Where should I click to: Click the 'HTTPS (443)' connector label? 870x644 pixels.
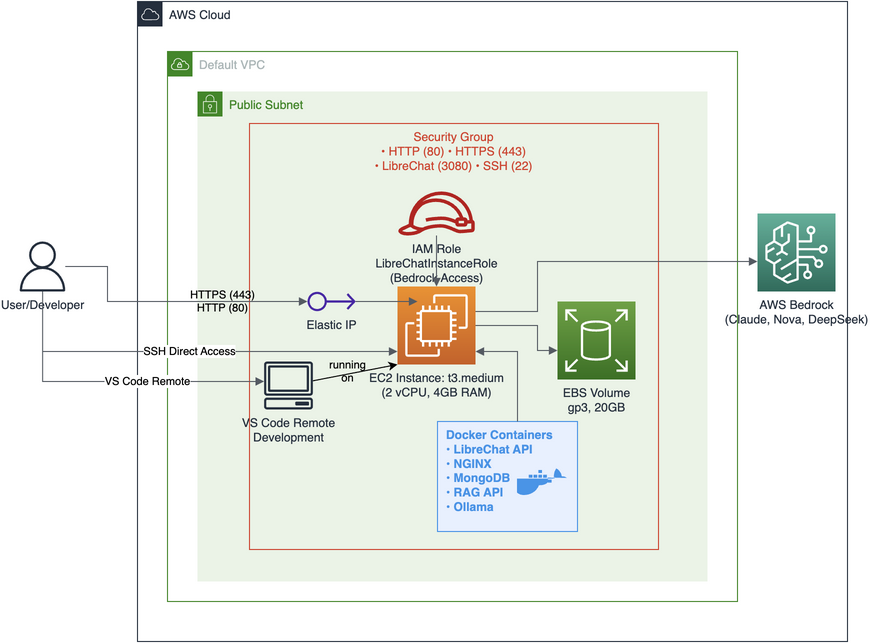pyautogui.click(x=222, y=295)
